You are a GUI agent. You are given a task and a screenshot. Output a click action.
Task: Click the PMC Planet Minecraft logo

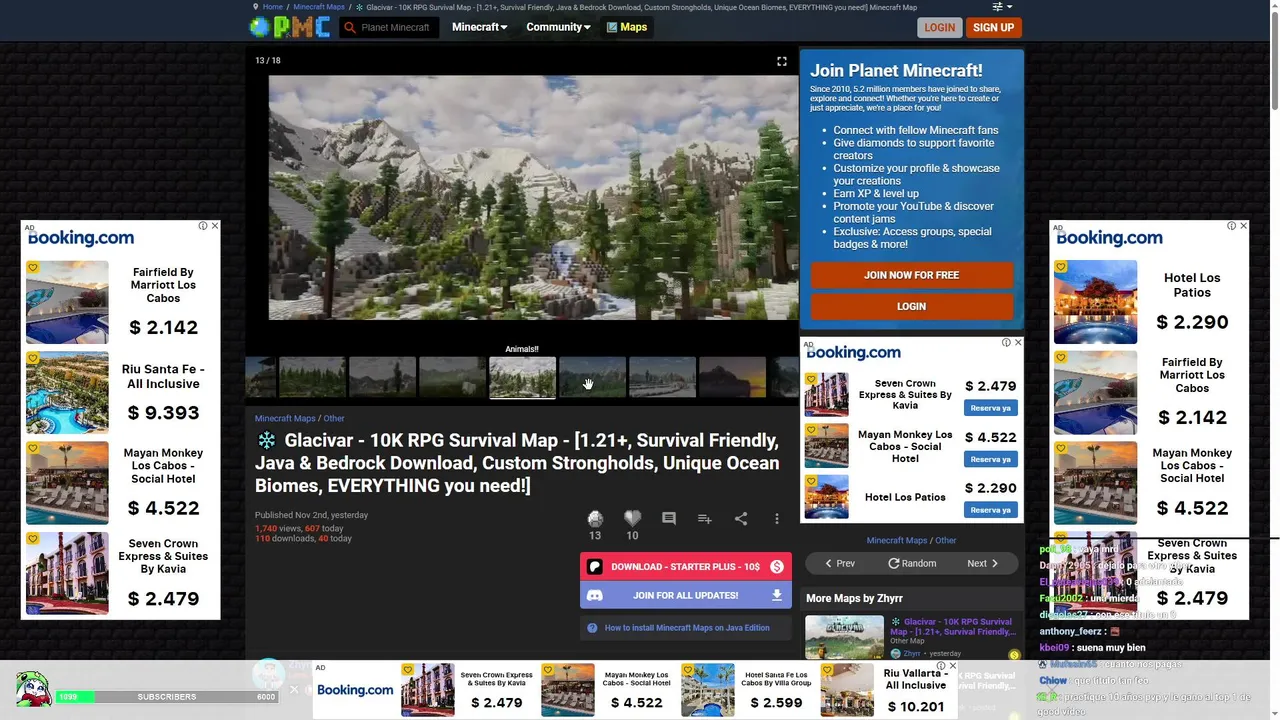[x=289, y=27]
